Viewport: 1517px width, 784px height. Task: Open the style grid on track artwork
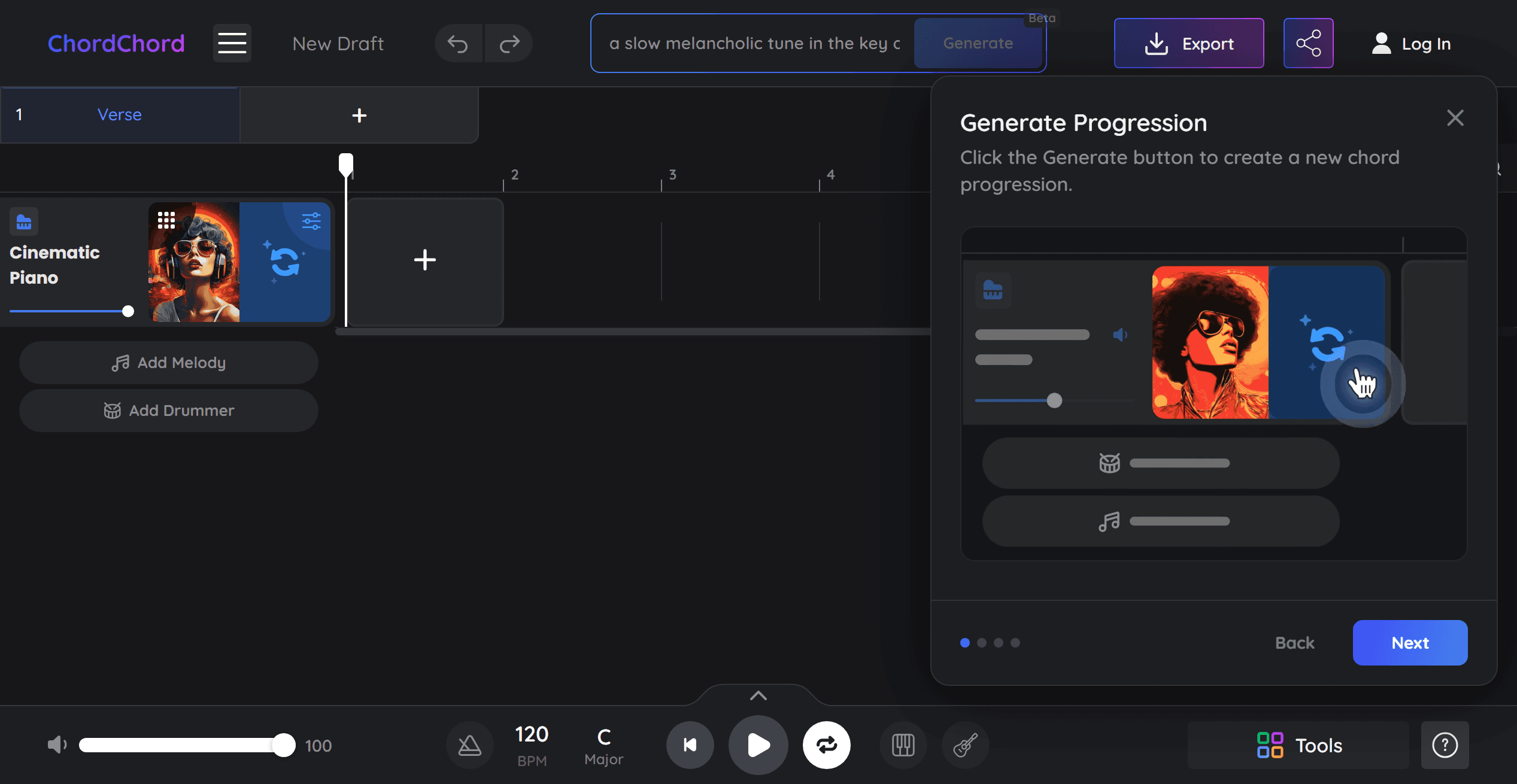point(166,220)
